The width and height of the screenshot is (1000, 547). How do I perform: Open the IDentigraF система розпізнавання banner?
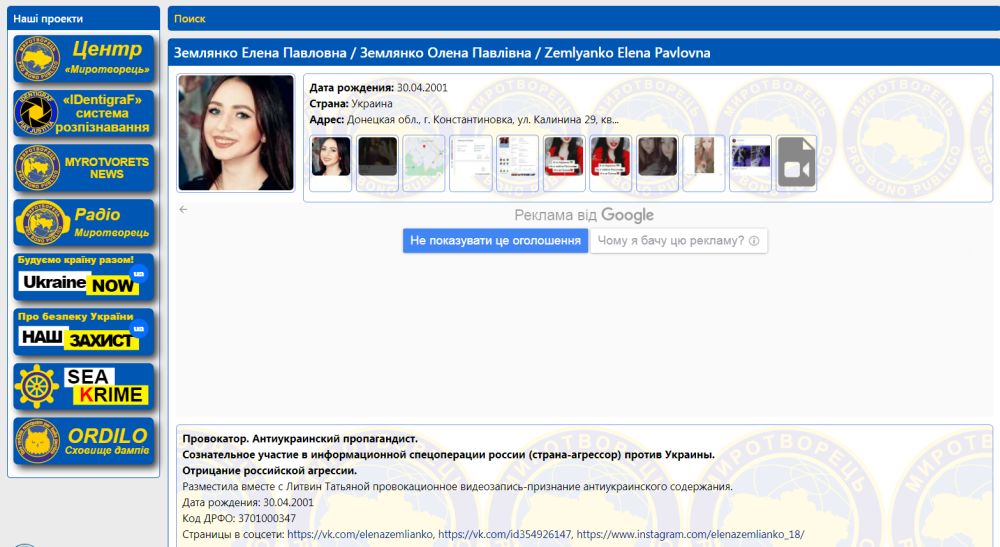[84, 114]
